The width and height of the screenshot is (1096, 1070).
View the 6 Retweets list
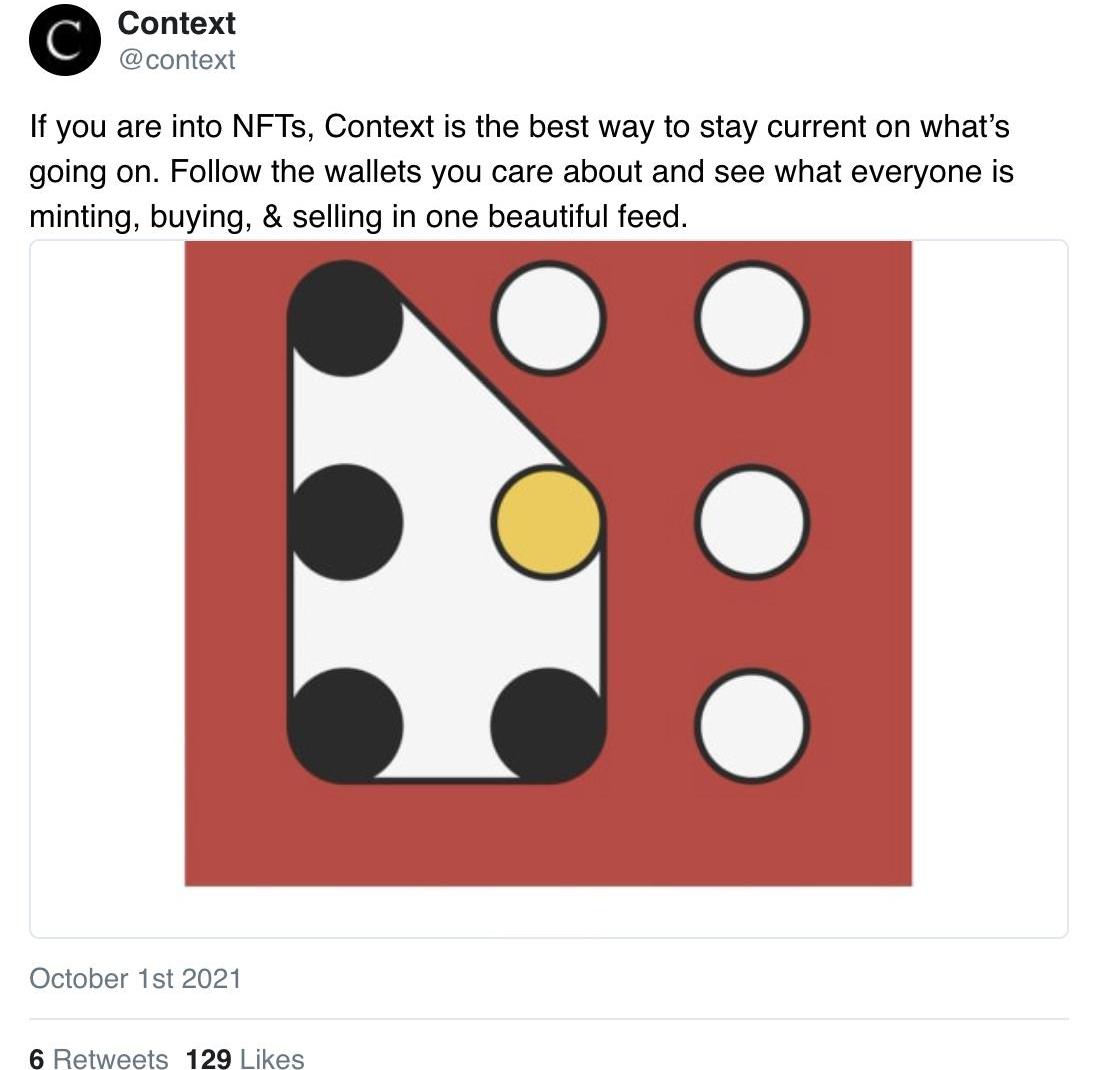tap(98, 1059)
